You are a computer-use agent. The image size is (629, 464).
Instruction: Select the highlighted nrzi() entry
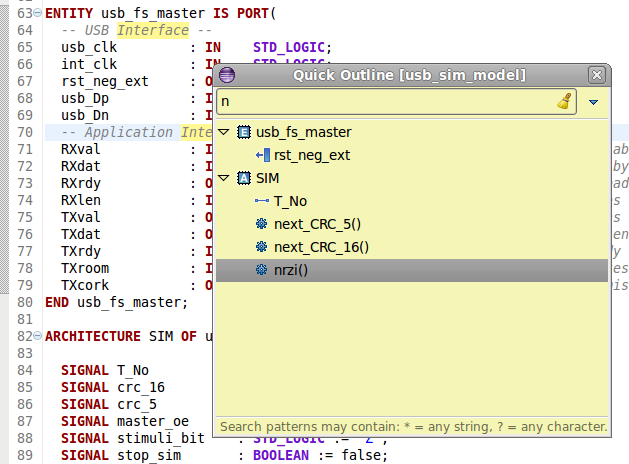[291, 270]
